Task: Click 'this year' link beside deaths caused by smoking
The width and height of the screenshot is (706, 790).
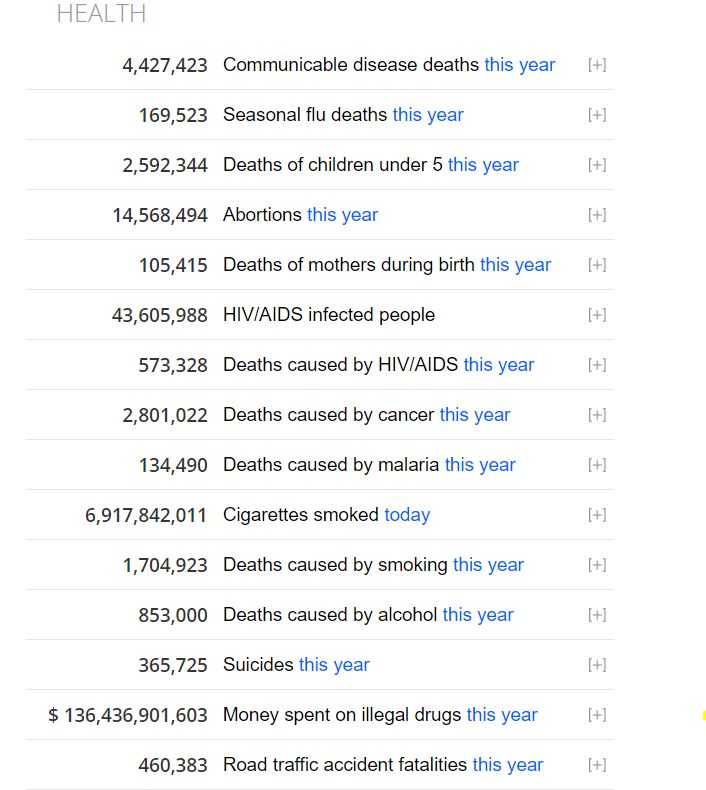Action: coord(488,565)
